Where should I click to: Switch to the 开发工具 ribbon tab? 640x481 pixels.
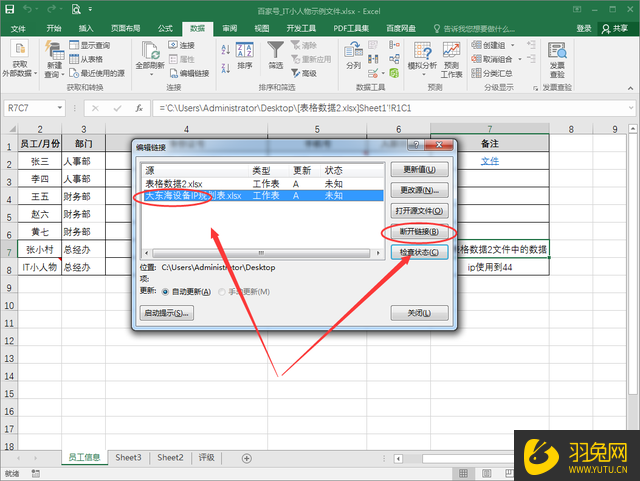coord(301,29)
